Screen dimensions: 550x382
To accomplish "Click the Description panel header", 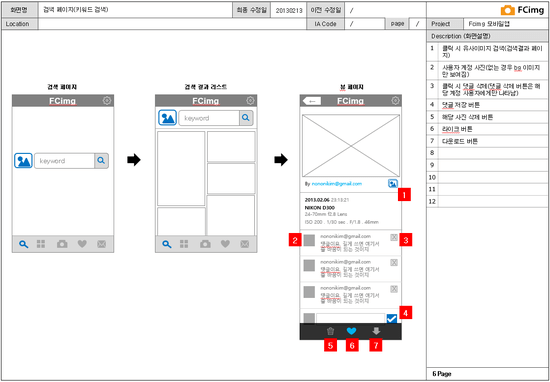I will tap(488, 36).
